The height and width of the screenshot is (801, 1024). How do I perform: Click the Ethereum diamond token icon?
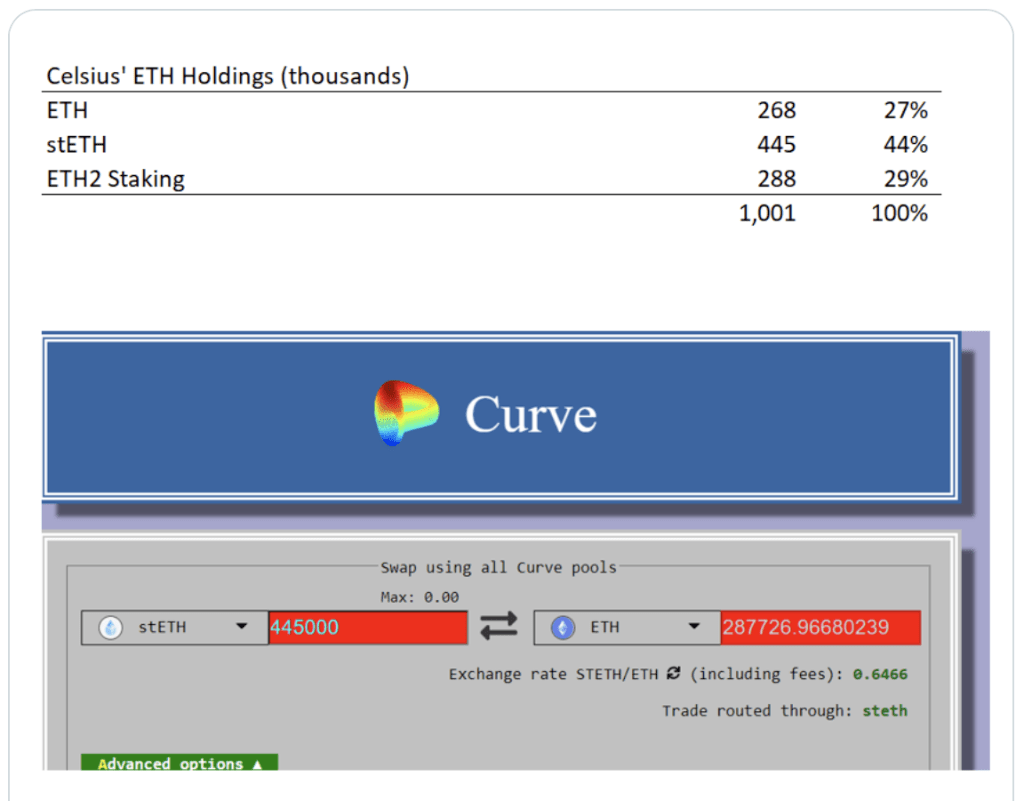click(x=563, y=627)
